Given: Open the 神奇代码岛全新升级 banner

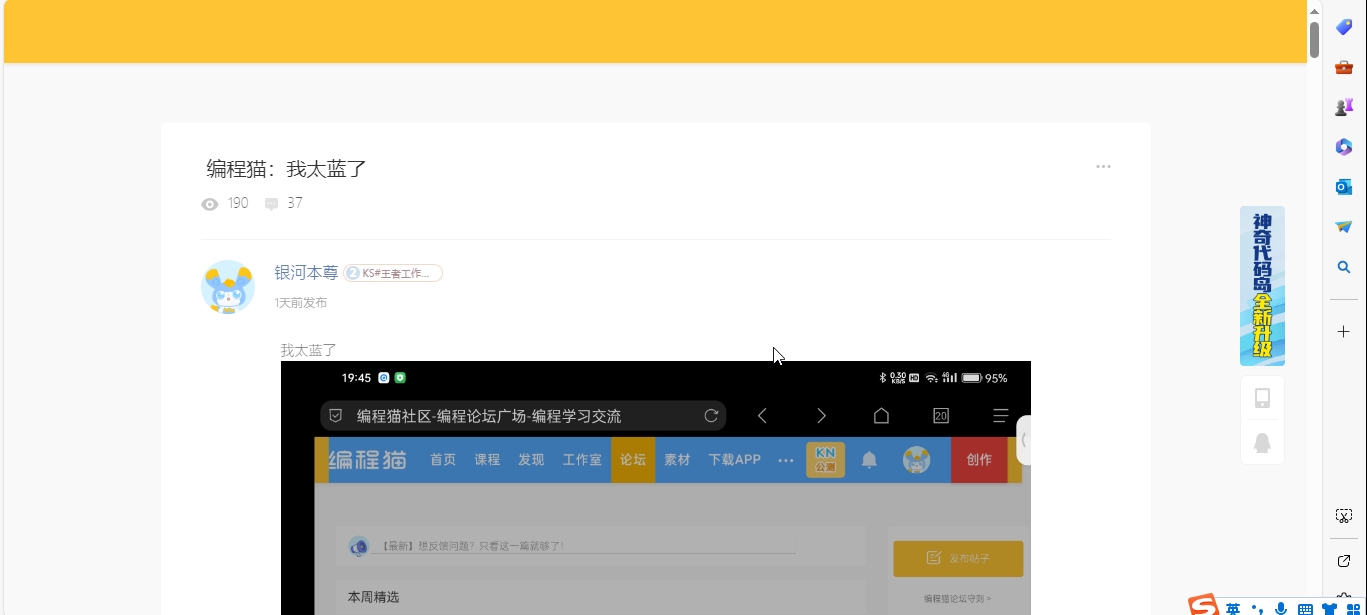Looking at the screenshot, I should coord(1262,286).
